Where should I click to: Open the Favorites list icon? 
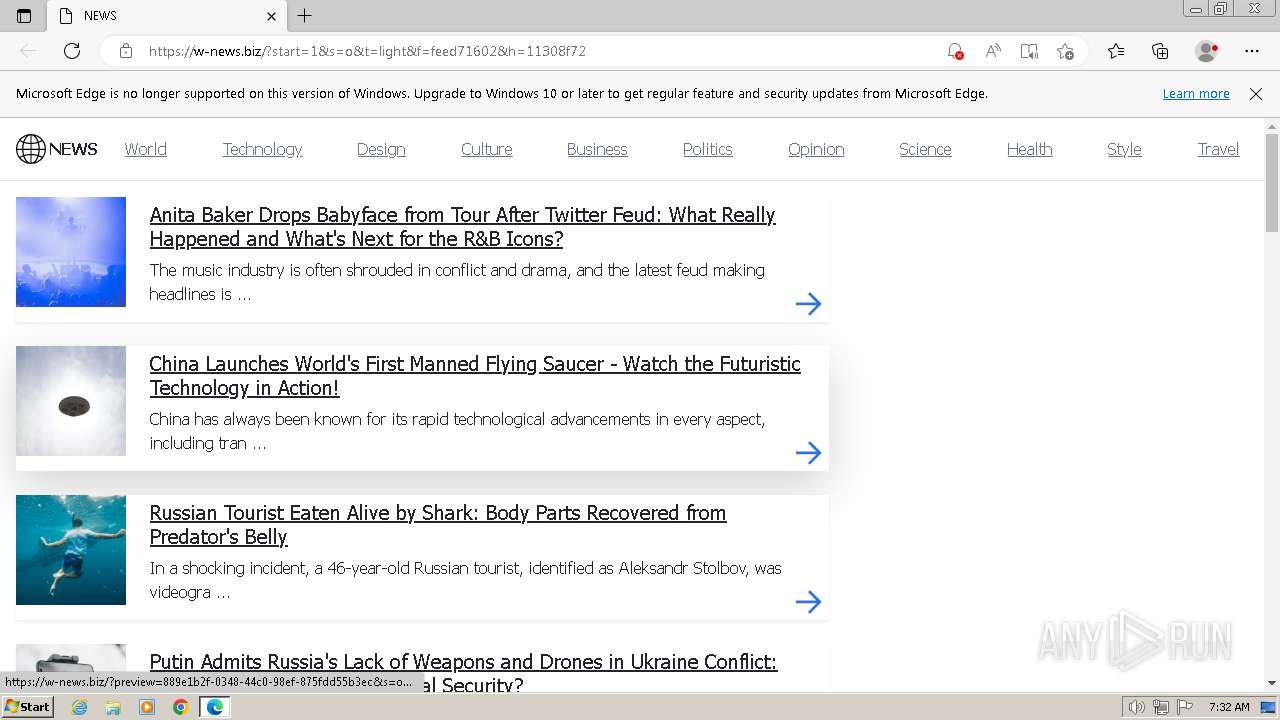pyautogui.click(x=1116, y=51)
